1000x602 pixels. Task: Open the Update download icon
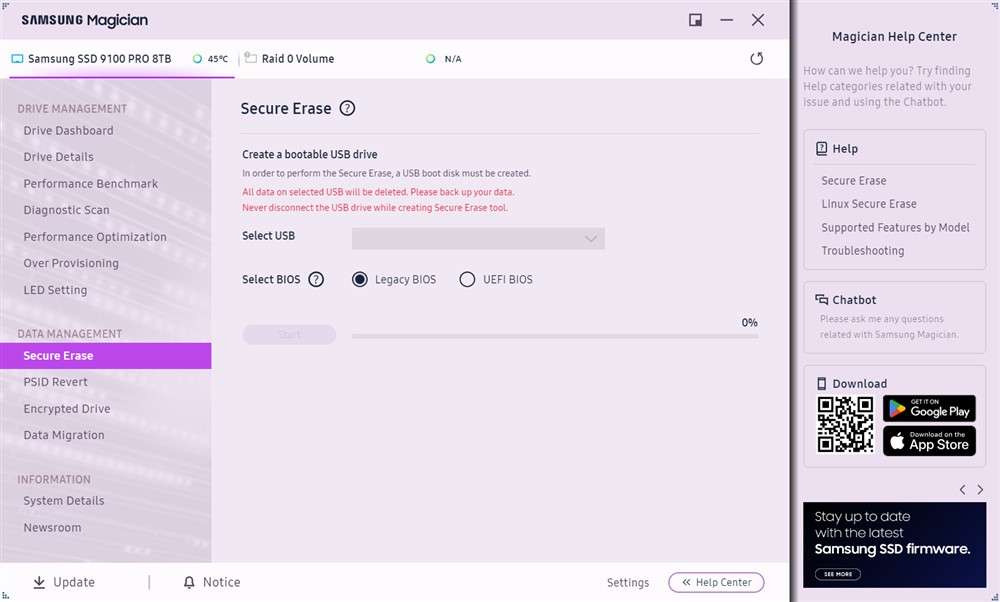click(40, 582)
